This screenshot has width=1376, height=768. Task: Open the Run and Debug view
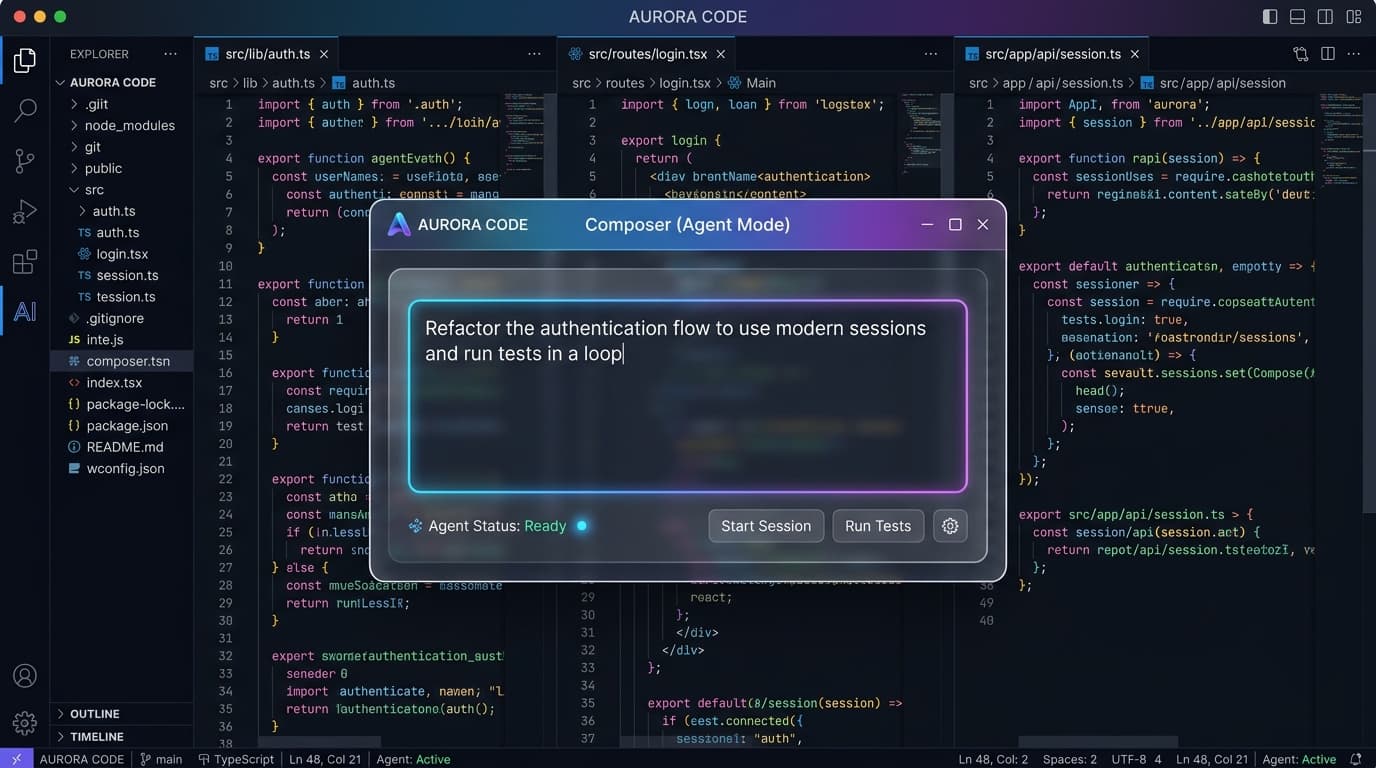[x=25, y=212]
